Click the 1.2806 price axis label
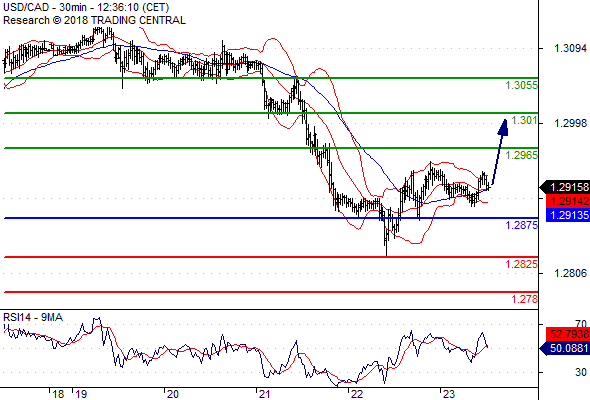 click(x=570, y=273)
